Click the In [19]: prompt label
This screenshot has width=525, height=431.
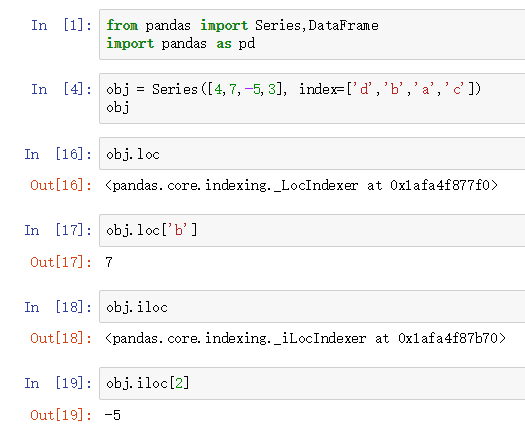click(58, 383)
